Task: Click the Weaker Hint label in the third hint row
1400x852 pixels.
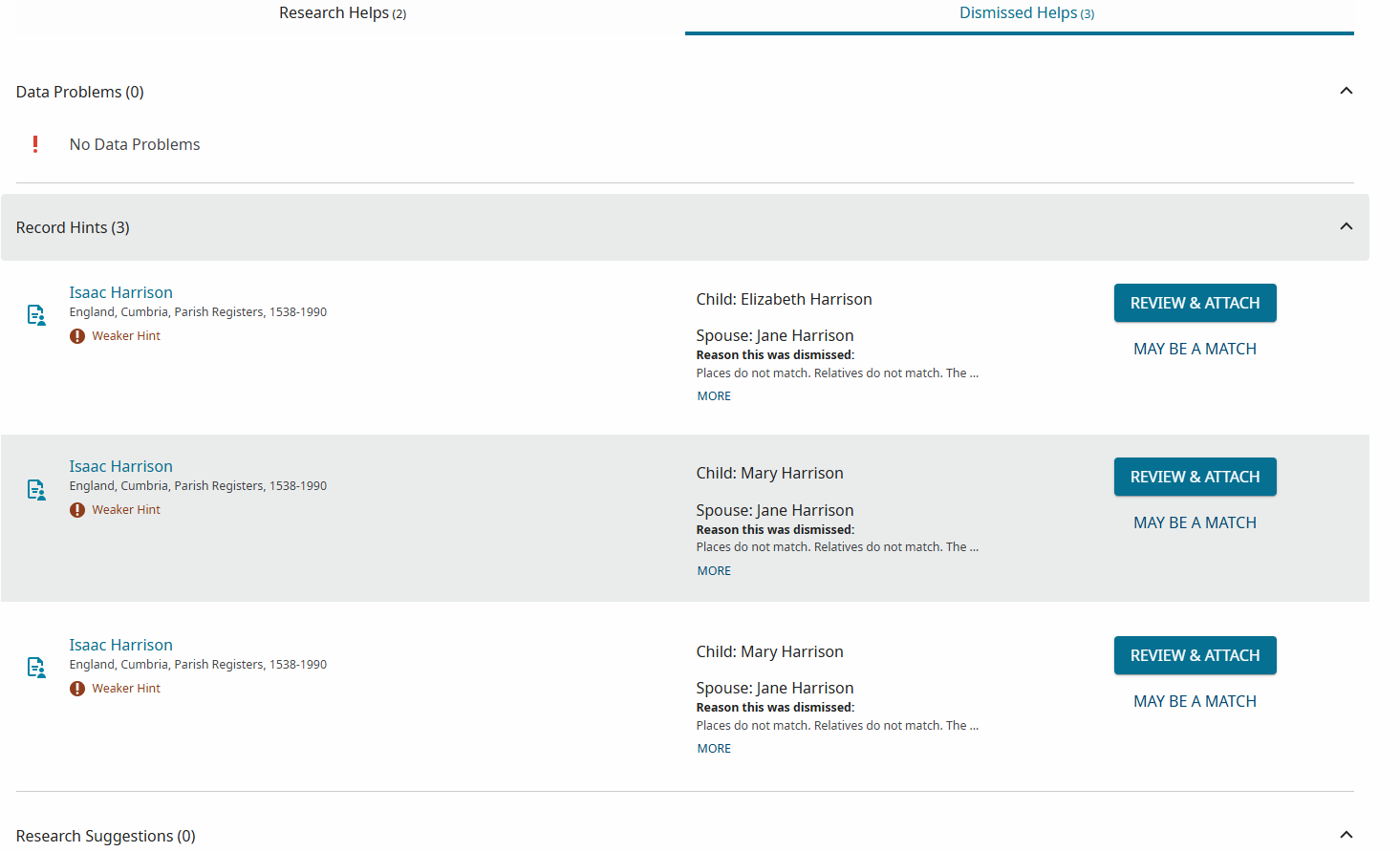Action: pos(126,689)
